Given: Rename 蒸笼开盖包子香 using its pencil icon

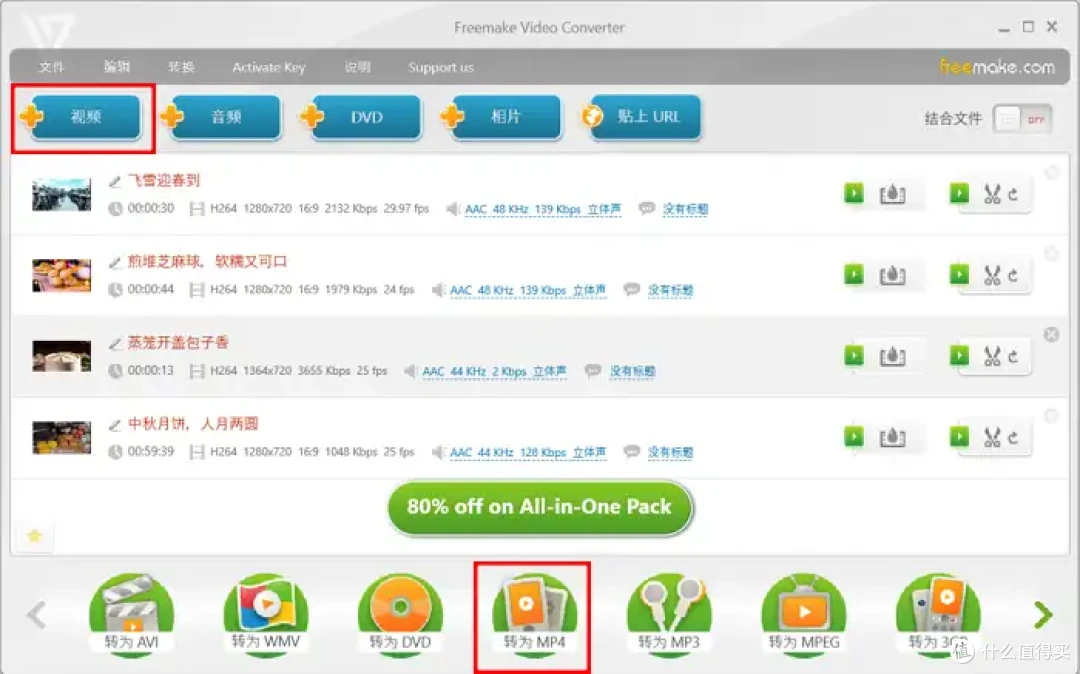Looking at the screenshot, I should point(115,344).
